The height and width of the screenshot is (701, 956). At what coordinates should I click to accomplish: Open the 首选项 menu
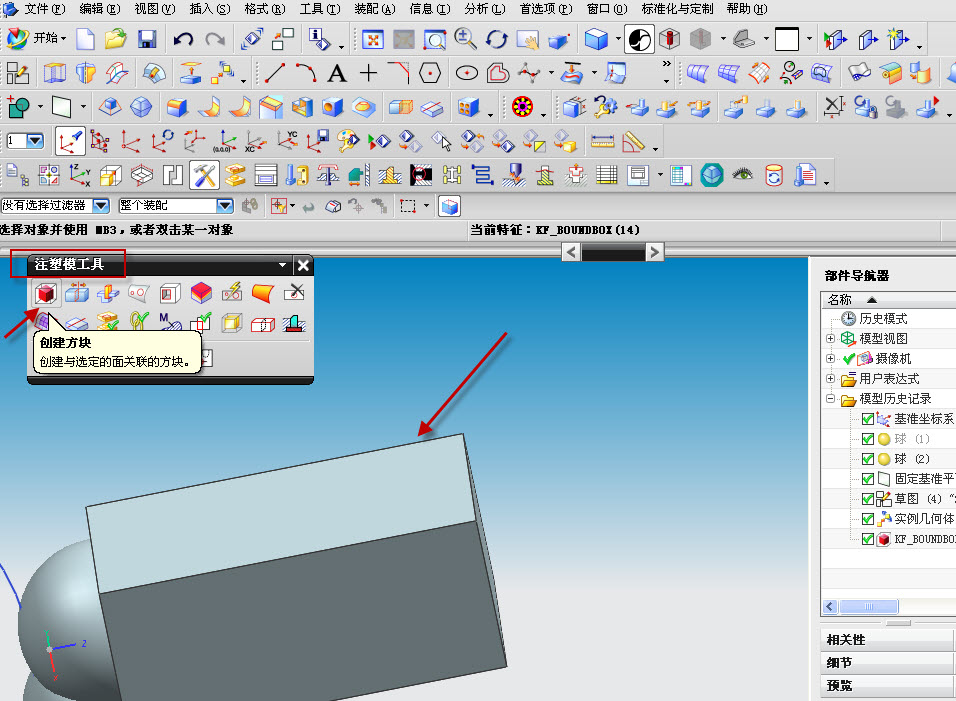(546, 9)
